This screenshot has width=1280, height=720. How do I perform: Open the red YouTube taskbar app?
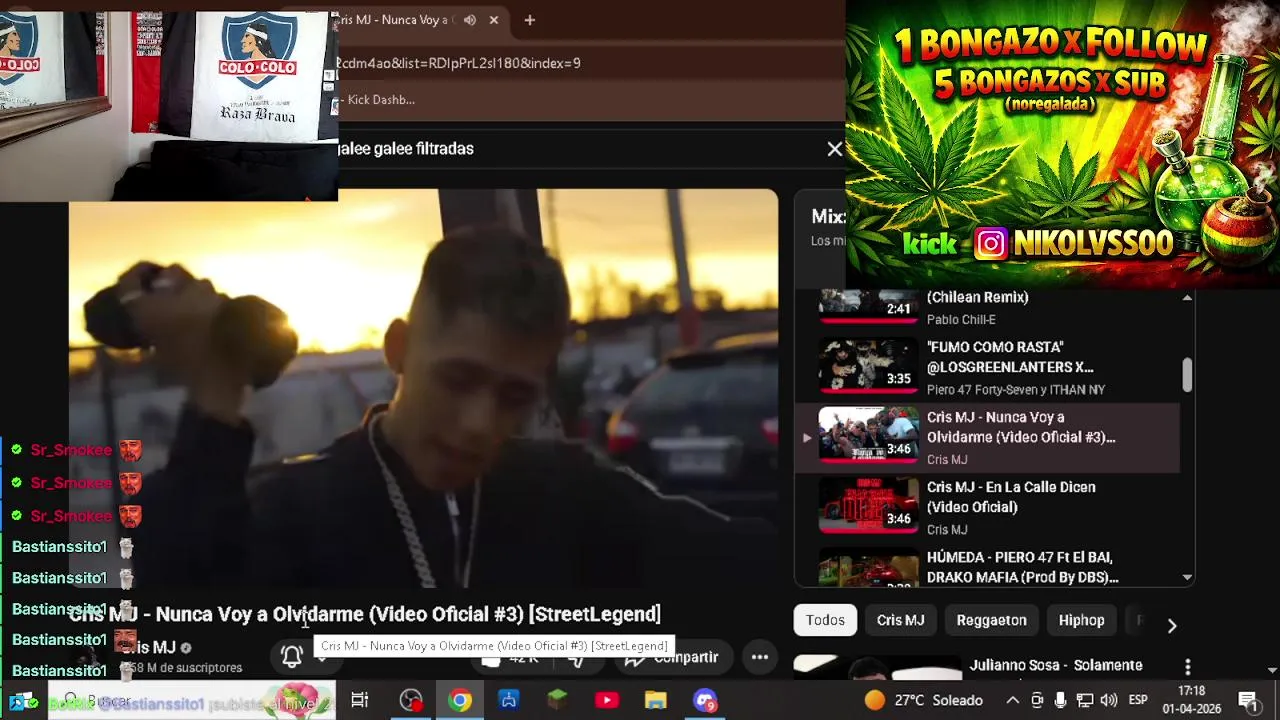tap(607, 700)
